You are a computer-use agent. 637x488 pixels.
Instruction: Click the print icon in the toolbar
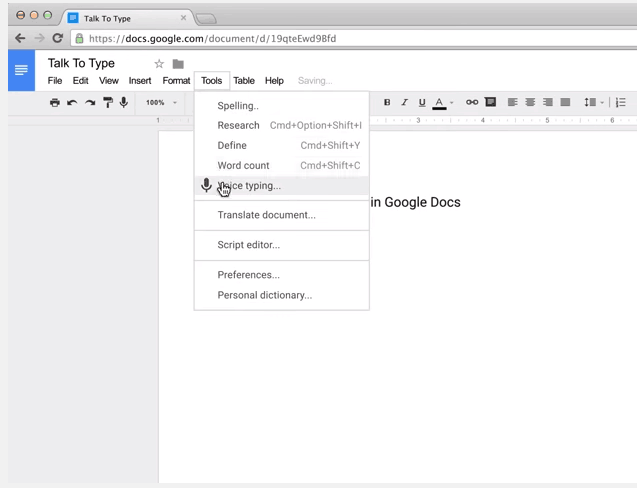pyautogui.click(x=55, y=102)
